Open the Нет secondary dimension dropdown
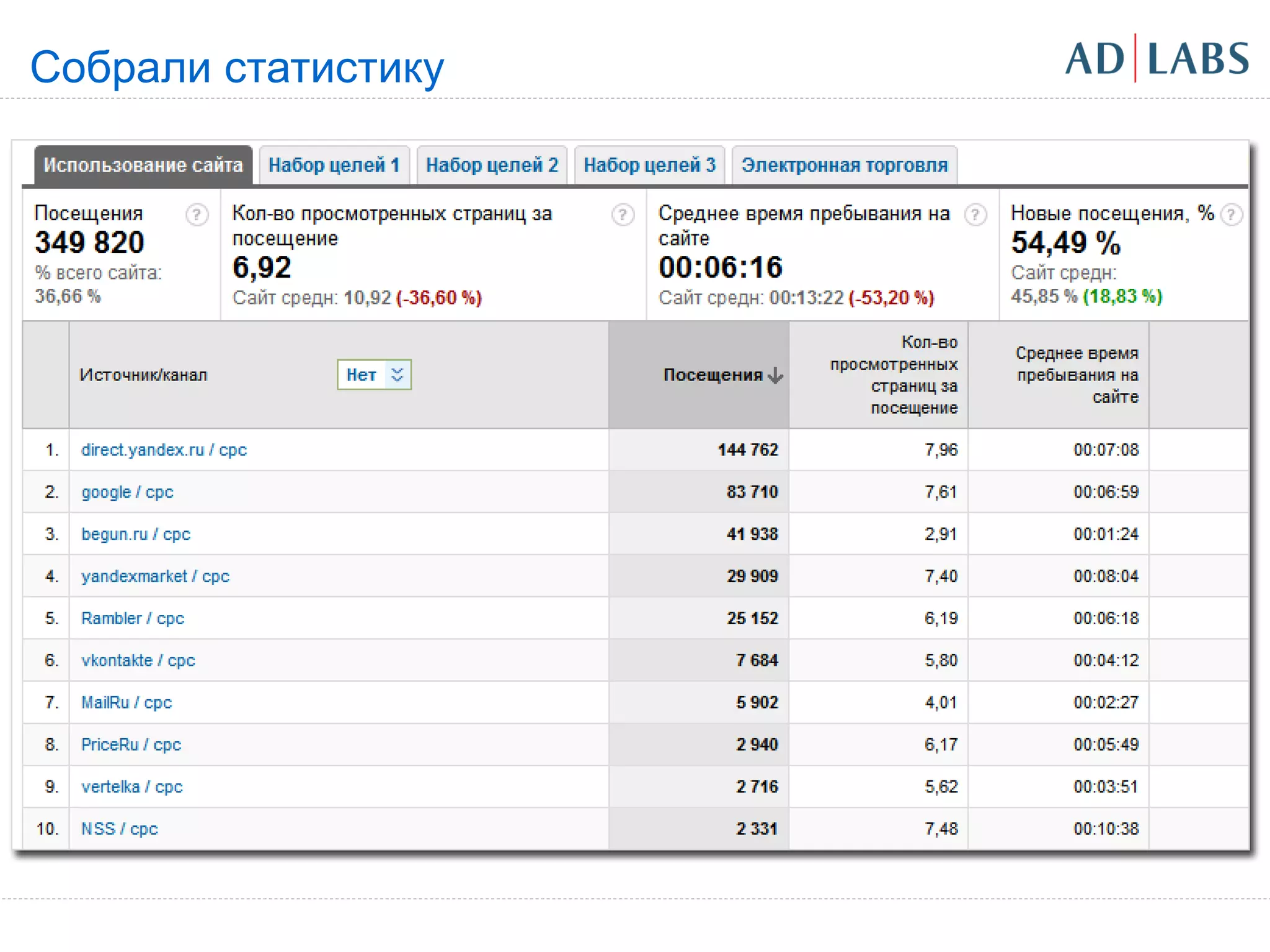The width and height of the screenshot is (1270, 952). click(x=374, y=374)
